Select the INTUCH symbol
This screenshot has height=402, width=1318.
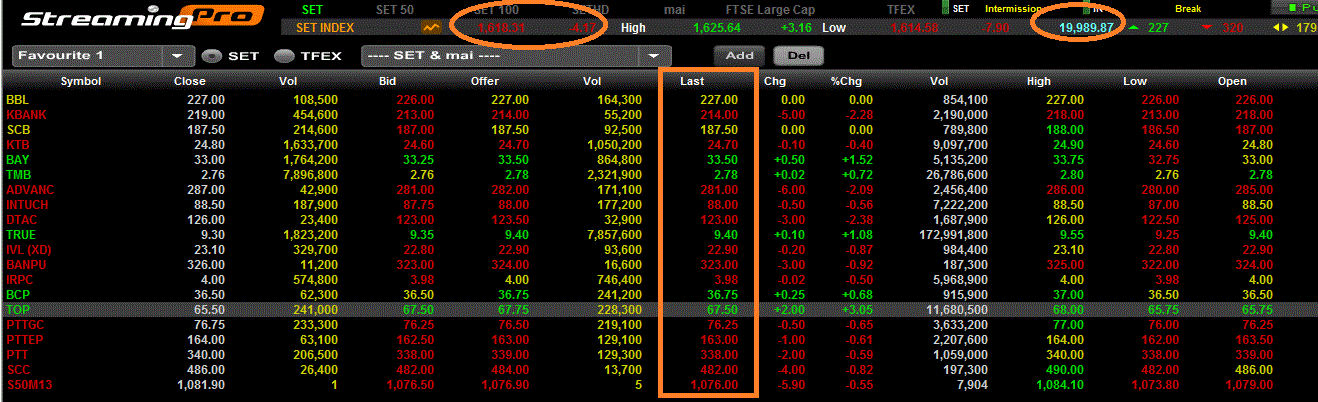point(27,205)
